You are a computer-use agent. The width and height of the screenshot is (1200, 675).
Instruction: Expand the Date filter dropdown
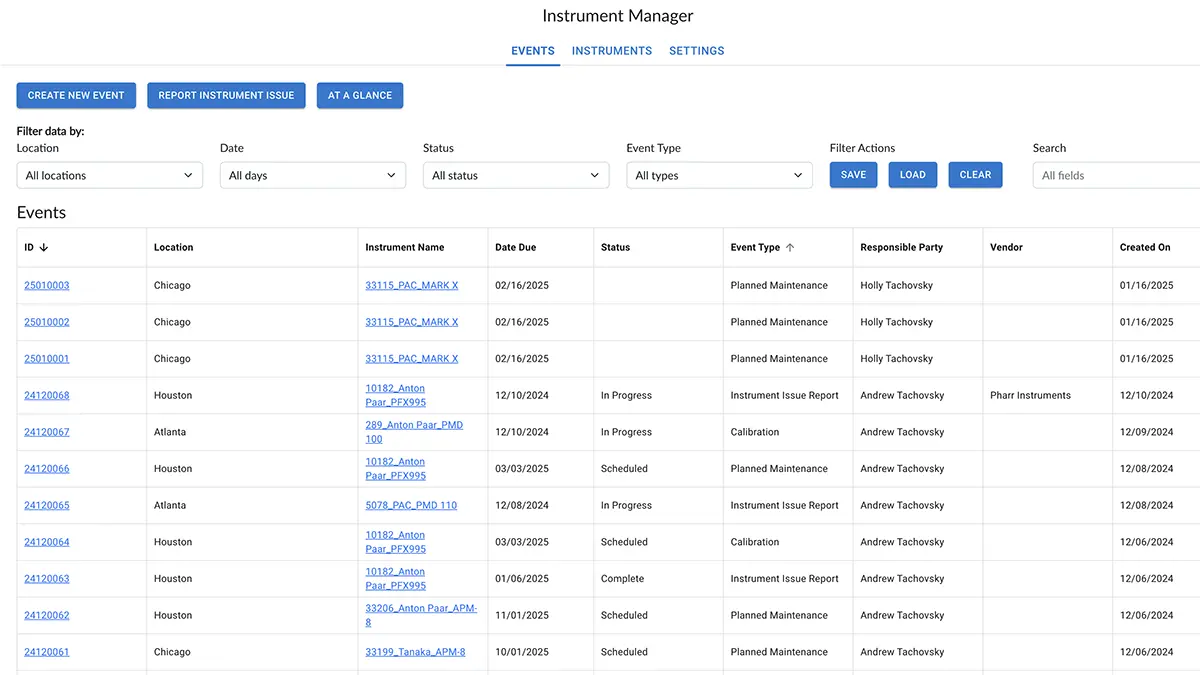(x=313, y=175)
